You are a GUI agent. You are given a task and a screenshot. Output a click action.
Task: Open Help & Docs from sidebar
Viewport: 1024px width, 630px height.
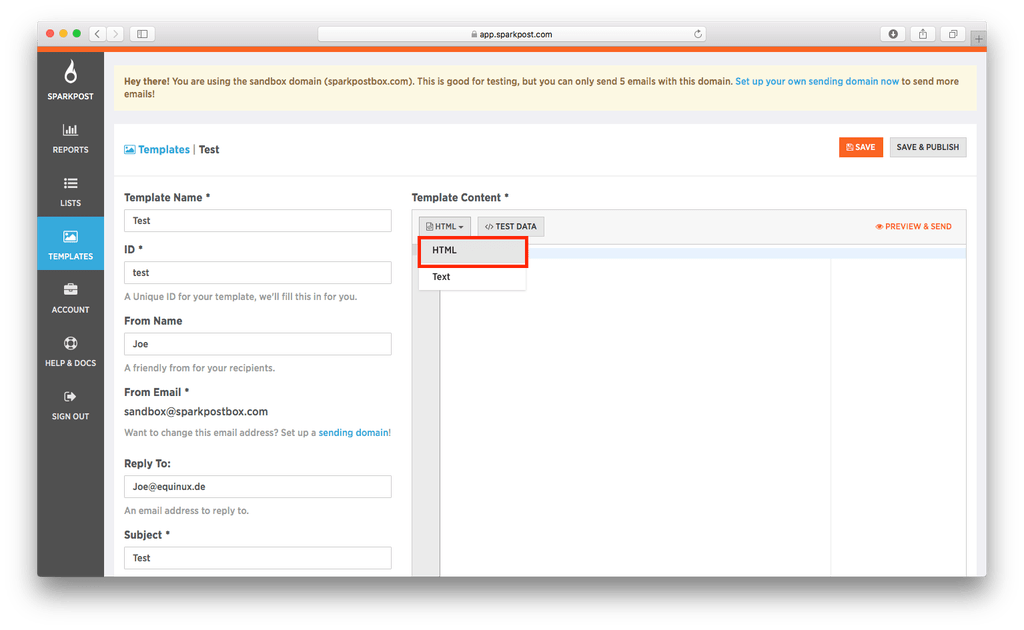tap(70, 351)
